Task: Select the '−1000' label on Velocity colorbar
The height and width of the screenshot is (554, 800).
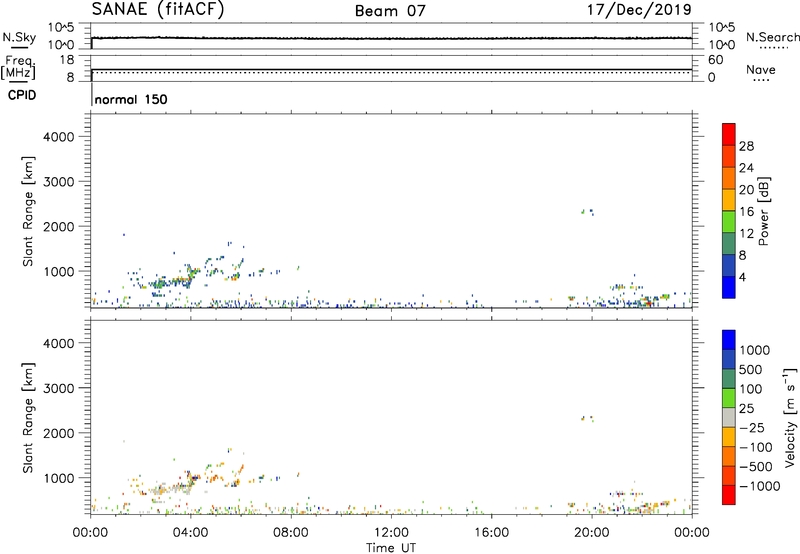Action: coord(759,486)
